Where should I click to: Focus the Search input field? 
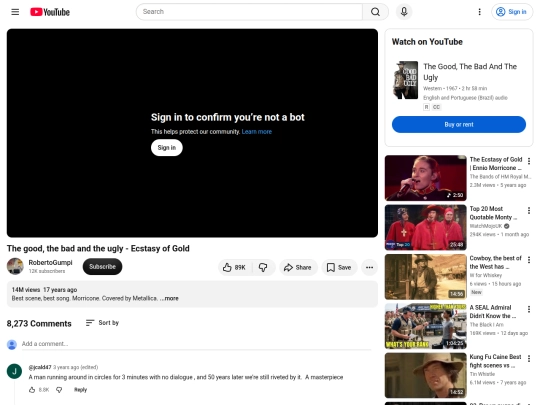click(249, 12)
